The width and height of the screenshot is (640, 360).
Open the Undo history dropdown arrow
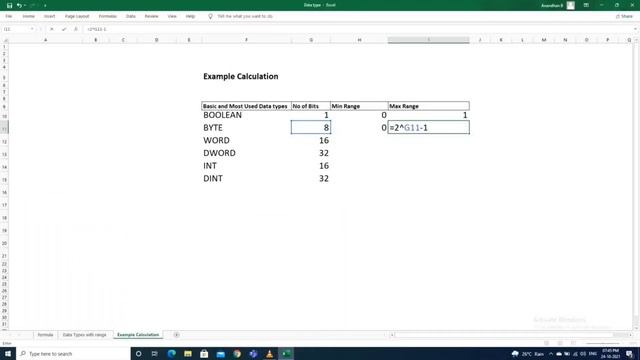24,5
